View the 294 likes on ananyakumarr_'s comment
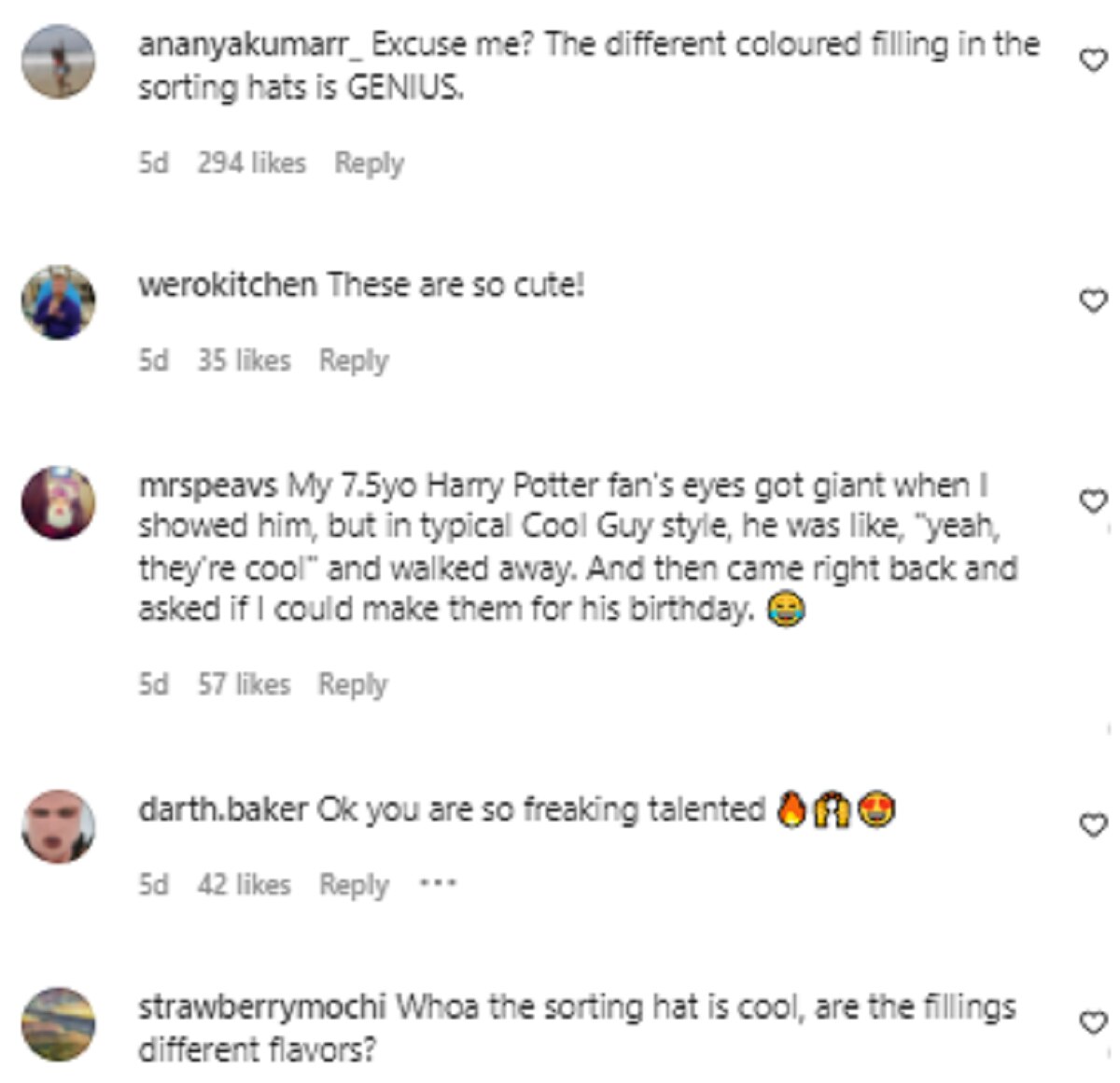Image resolution: width=1120 pixels, height=1083 pixels. coord(251,163)
